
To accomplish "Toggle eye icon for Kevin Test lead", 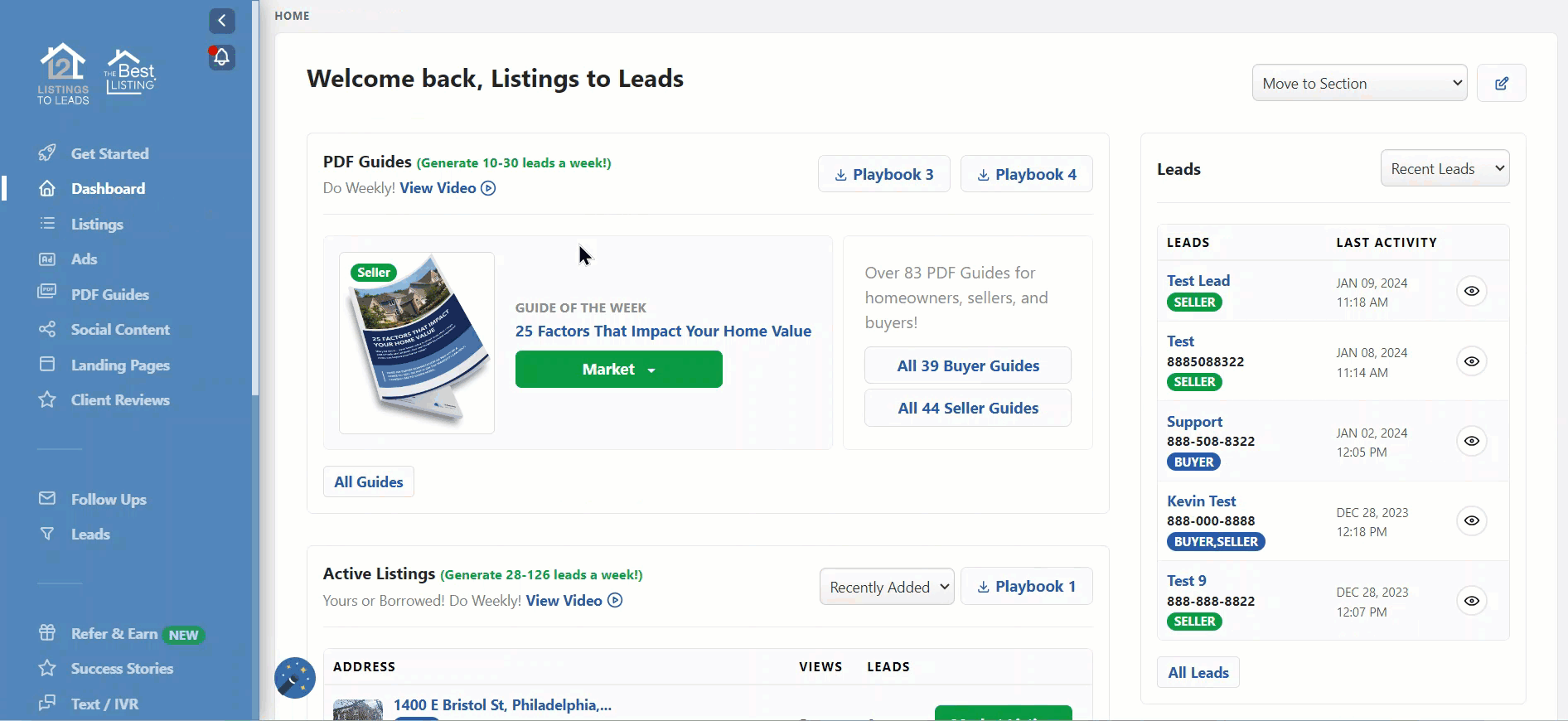I will [x=1471, y=520].
